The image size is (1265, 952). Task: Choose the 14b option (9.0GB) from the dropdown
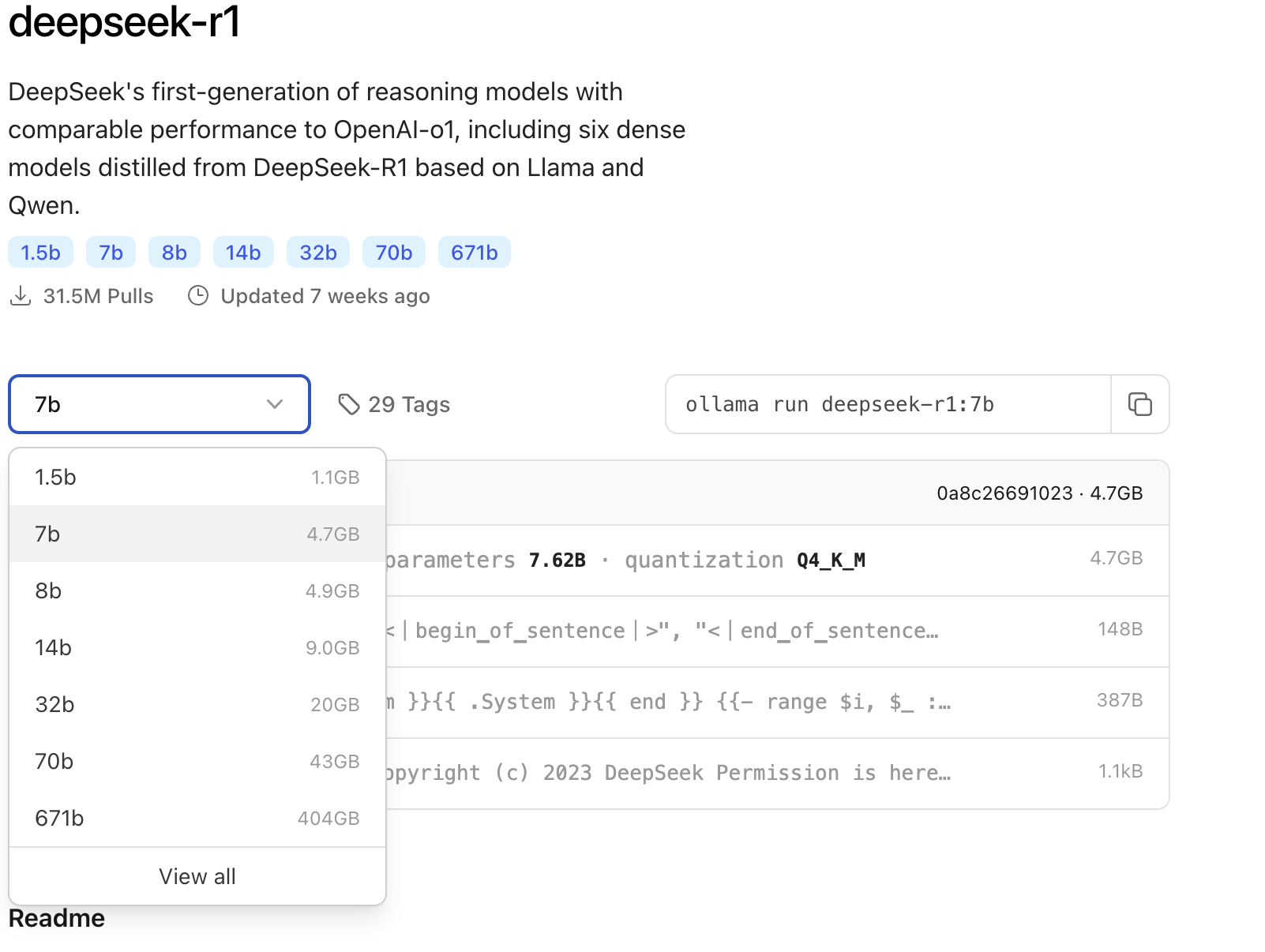pos(197,647)
